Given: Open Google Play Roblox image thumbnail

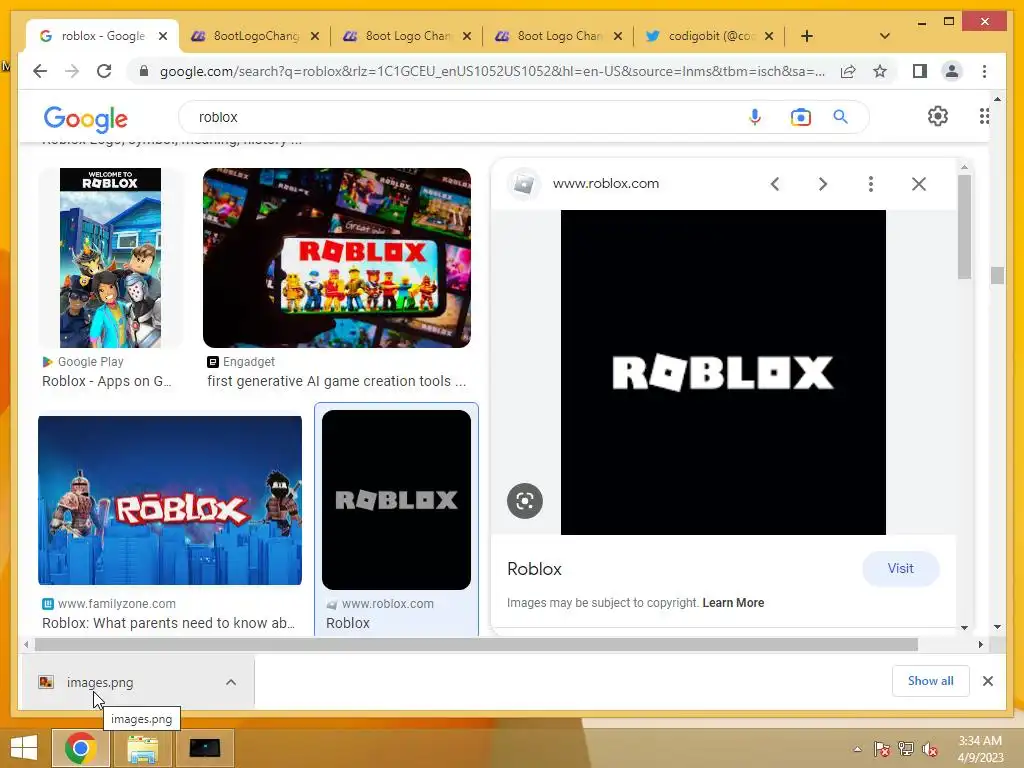Looking at the screenshot, I should click(110, 258).
